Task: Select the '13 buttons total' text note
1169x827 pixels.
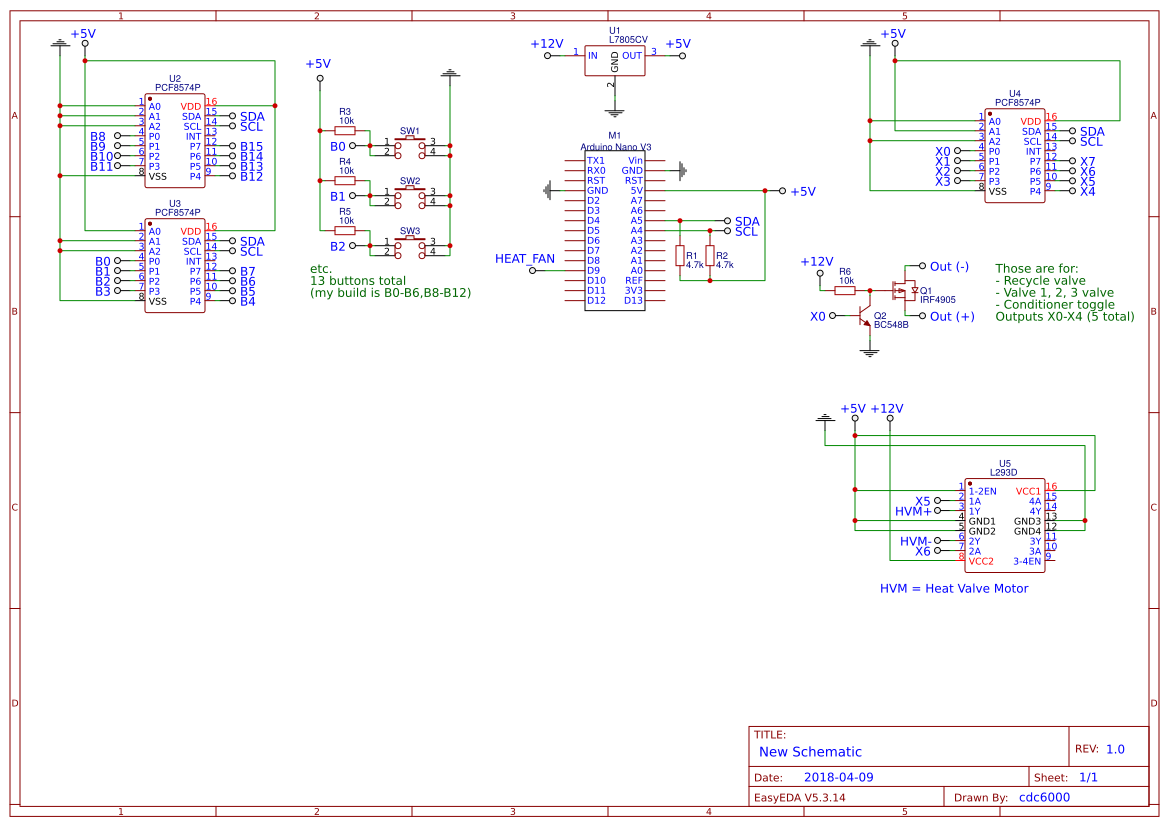Action: point(358,281)
